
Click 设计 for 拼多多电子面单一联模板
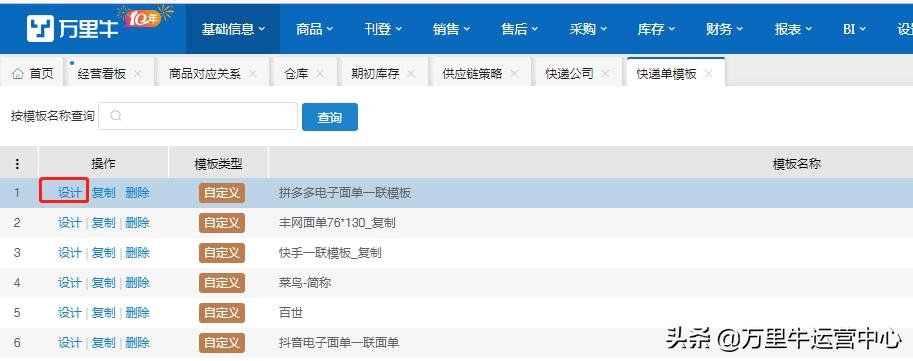(69, 193)
